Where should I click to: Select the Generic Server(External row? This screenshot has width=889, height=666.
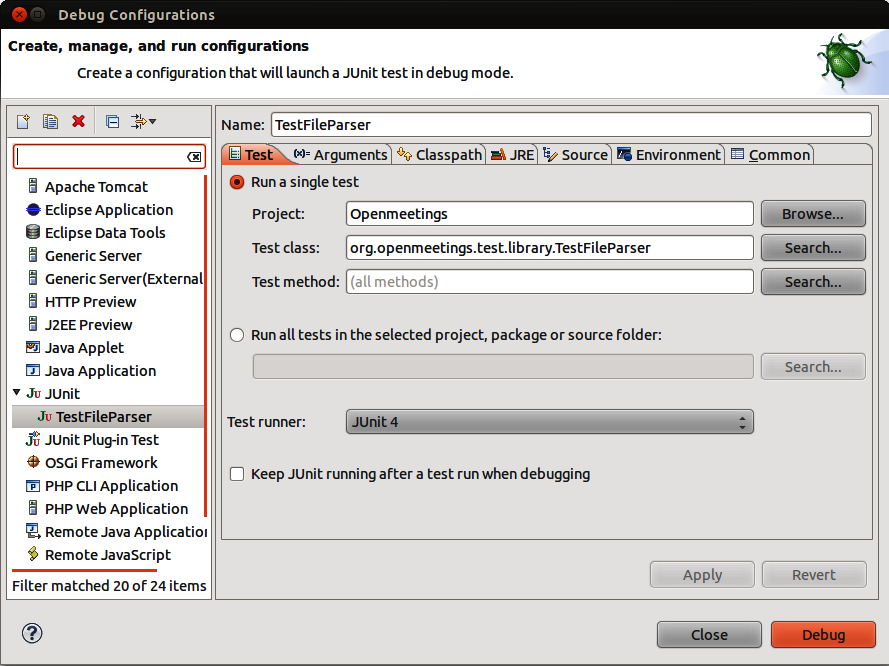coord(108,279)
